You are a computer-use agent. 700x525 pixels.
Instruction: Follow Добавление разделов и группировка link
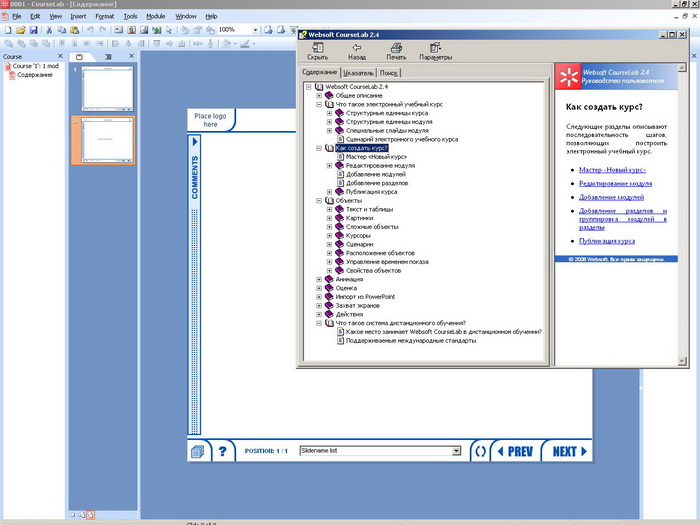click(x=623, y=219)
